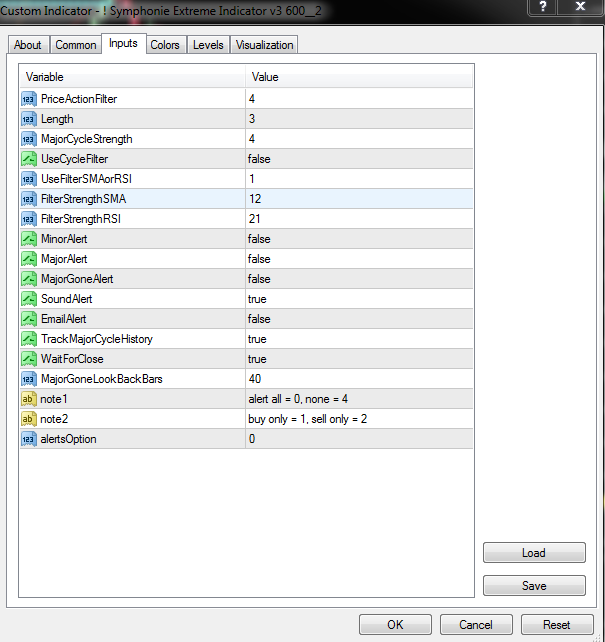Select the MajorGoneLookBackBars variable name
The image size is (605, 642).
pos(102,379)
